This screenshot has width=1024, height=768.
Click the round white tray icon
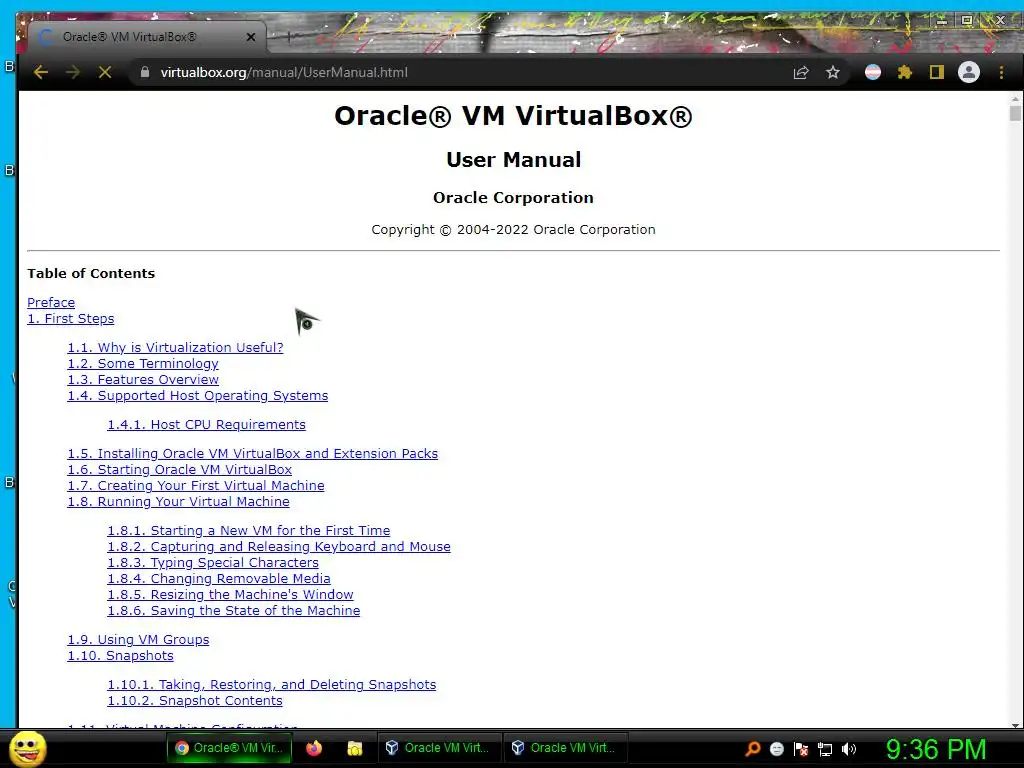(x=776, y=748)
